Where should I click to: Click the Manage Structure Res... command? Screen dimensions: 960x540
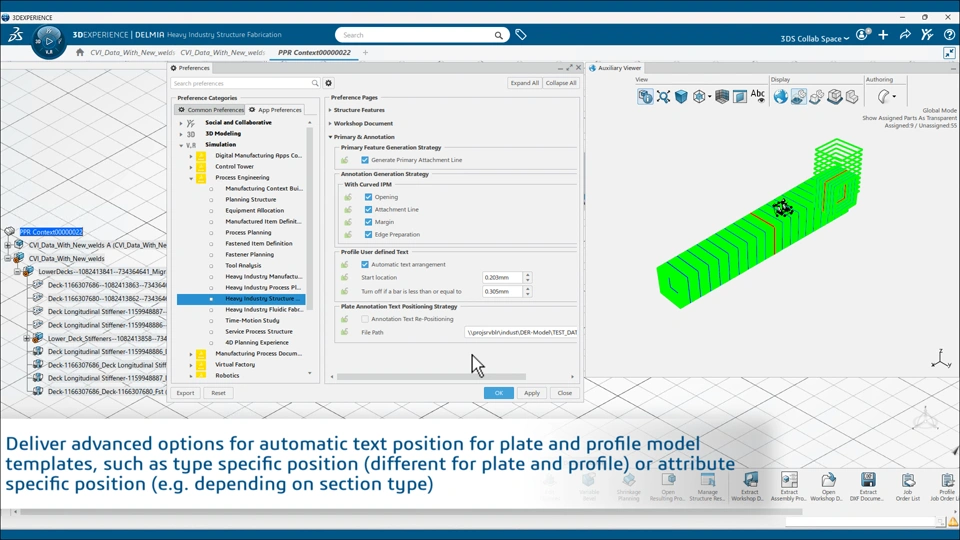pyautogui.click(x=707, y=487)
